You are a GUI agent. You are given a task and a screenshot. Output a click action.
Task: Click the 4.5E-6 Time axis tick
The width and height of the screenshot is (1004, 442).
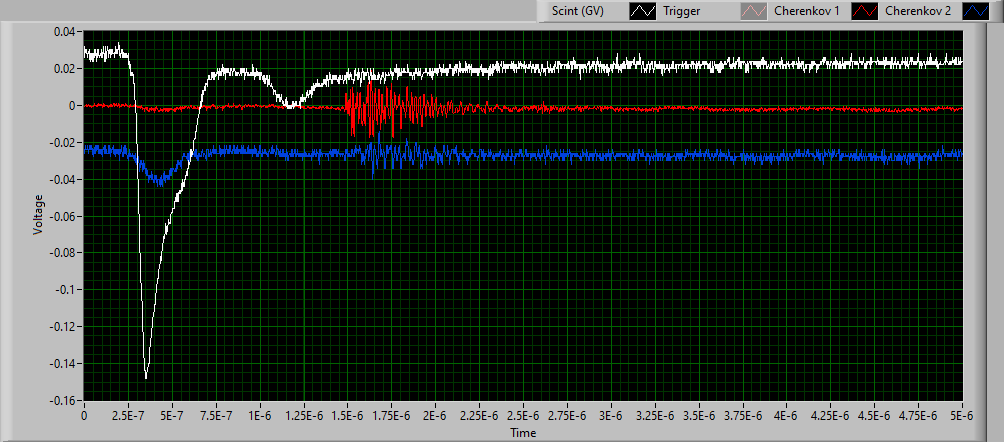click(875, 415)
